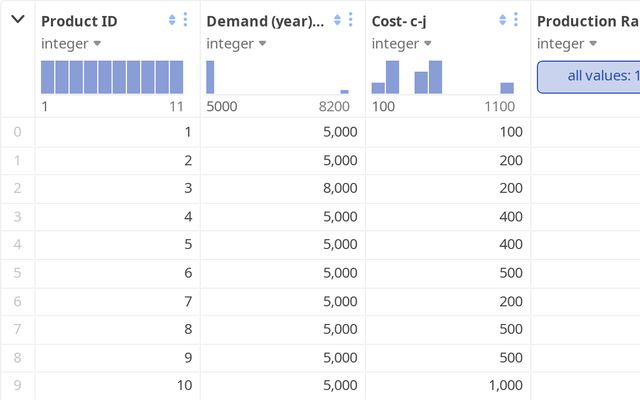This screenshot has width=640, height=400.
Task: Select the Product ID histogram chart
Action: (x=112, y=77)
